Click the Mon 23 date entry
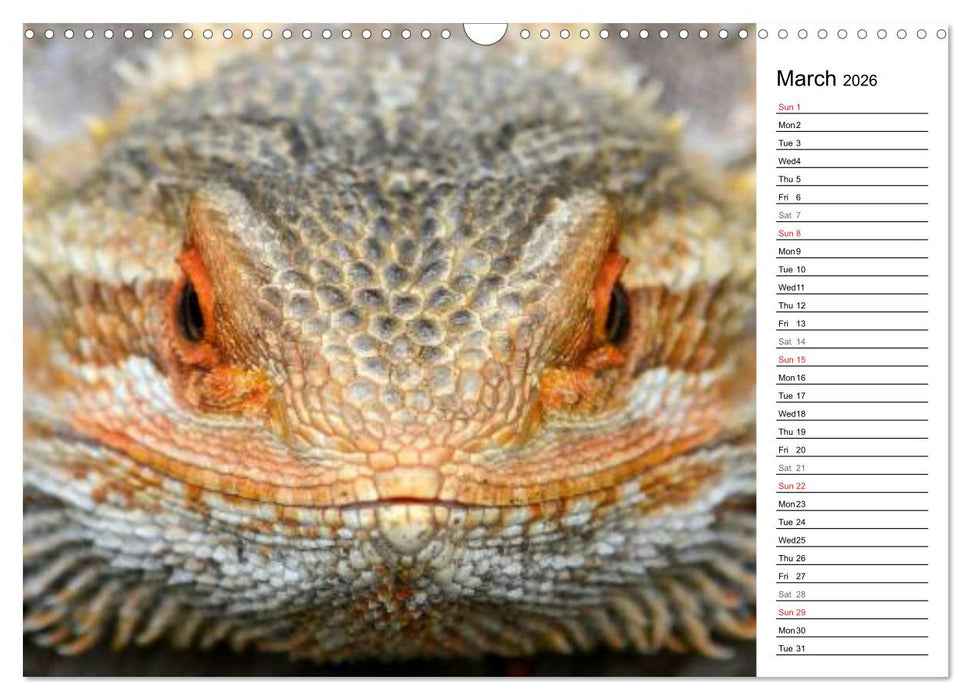Screen dimensions: 971x700 790,504
